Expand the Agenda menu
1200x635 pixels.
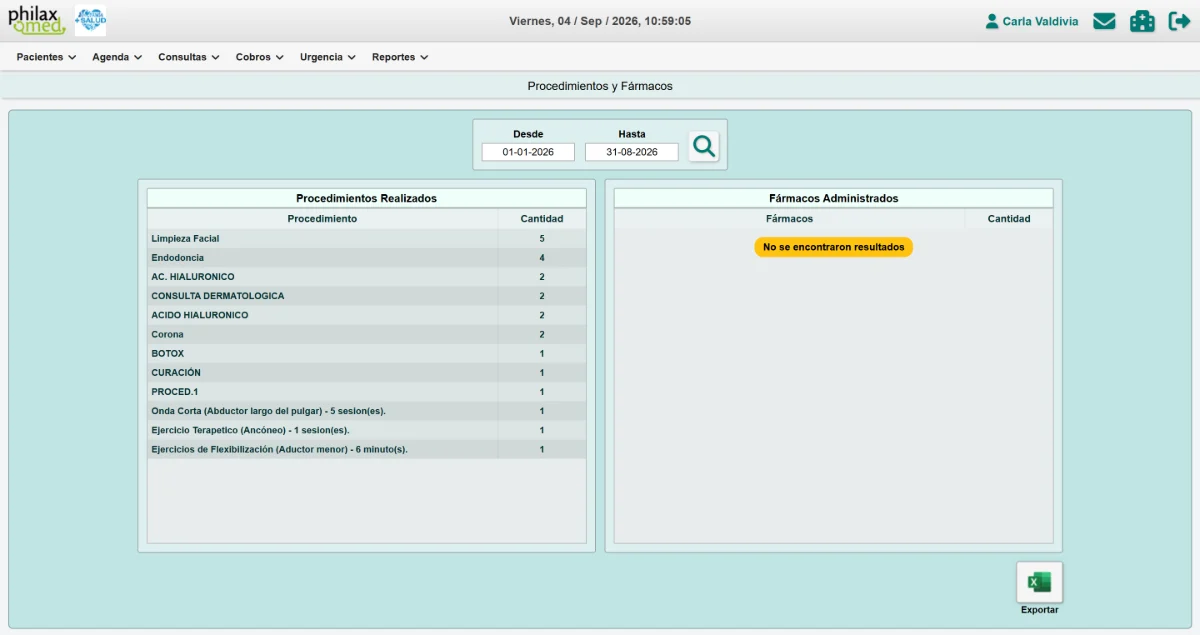click(117, 57)
